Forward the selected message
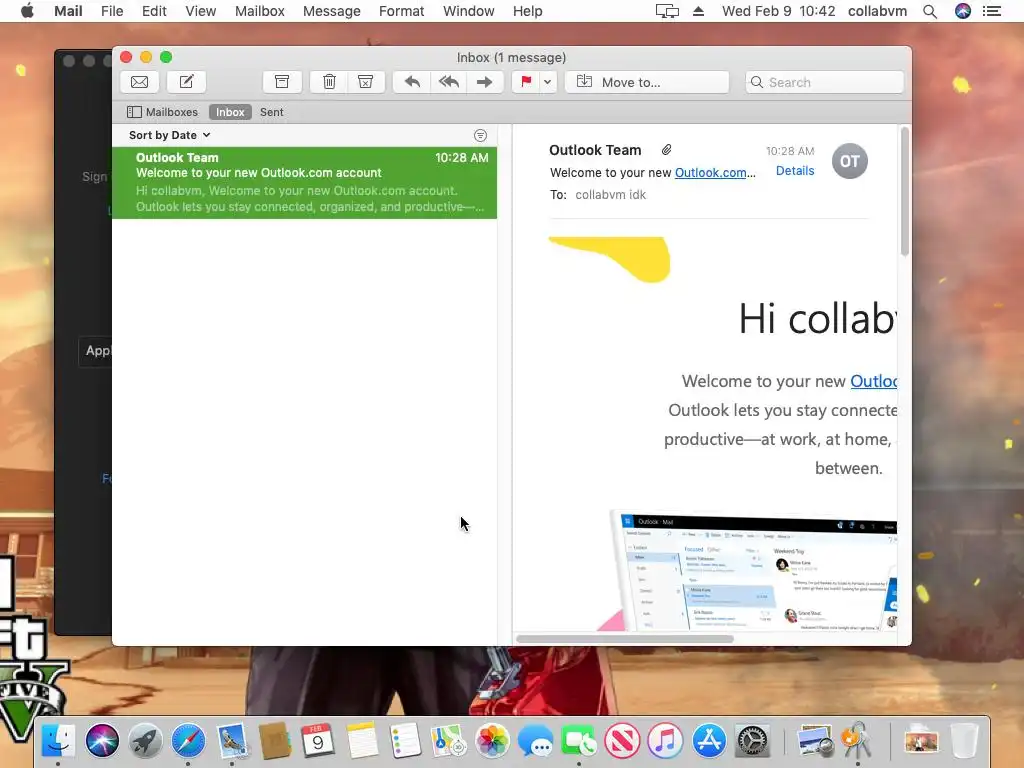Image resolution: width=1024 pixels, height=768 pixels. click(485, 82)
